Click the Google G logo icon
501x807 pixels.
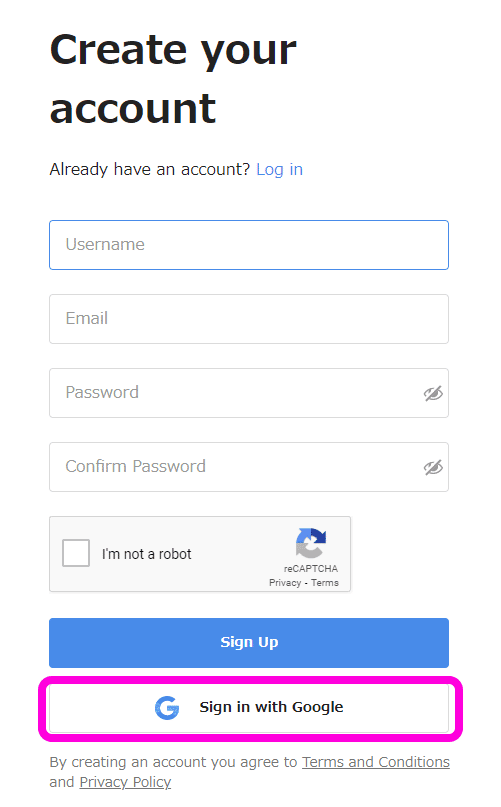click(167, 708)
